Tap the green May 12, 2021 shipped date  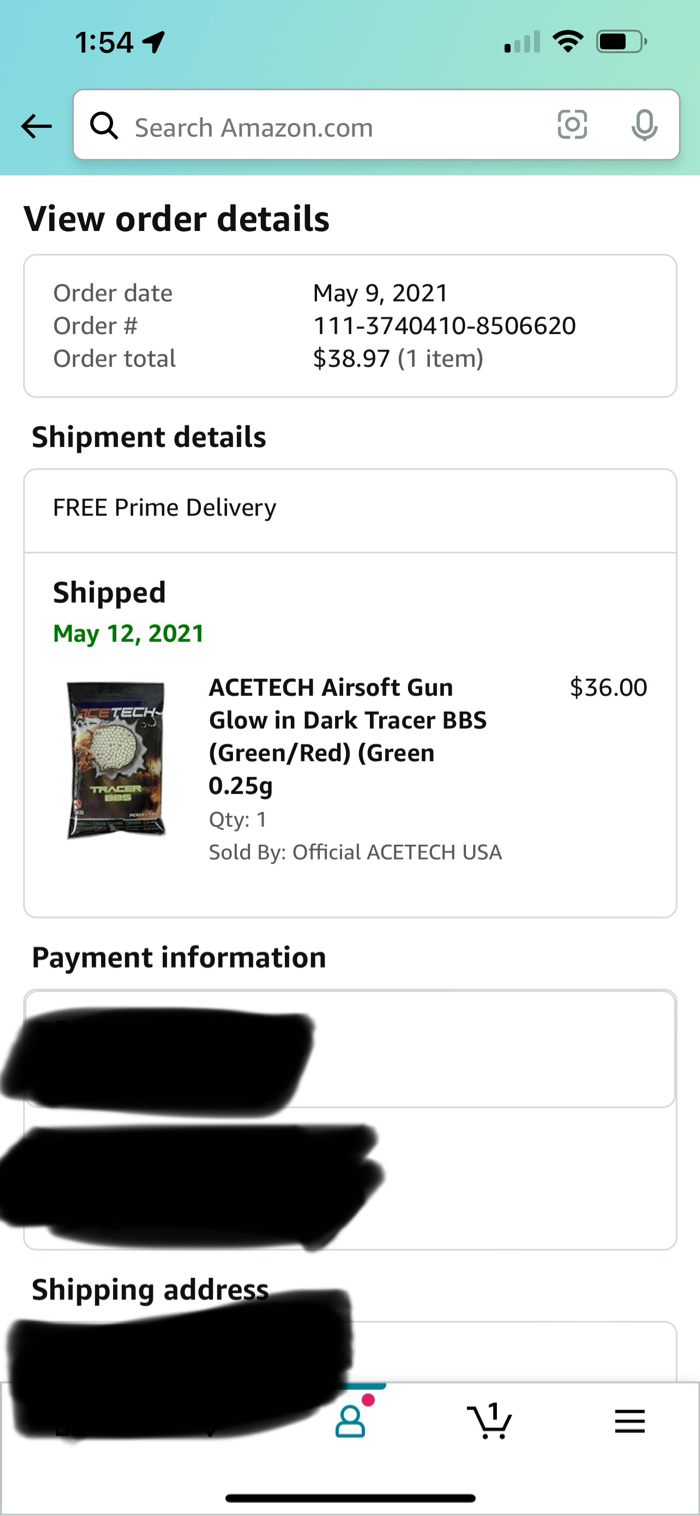pos(128,633)
